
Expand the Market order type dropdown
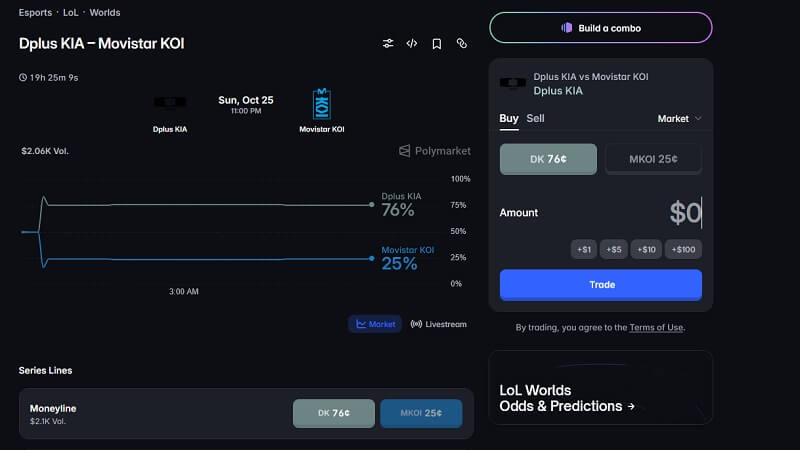tap(679, 118)
